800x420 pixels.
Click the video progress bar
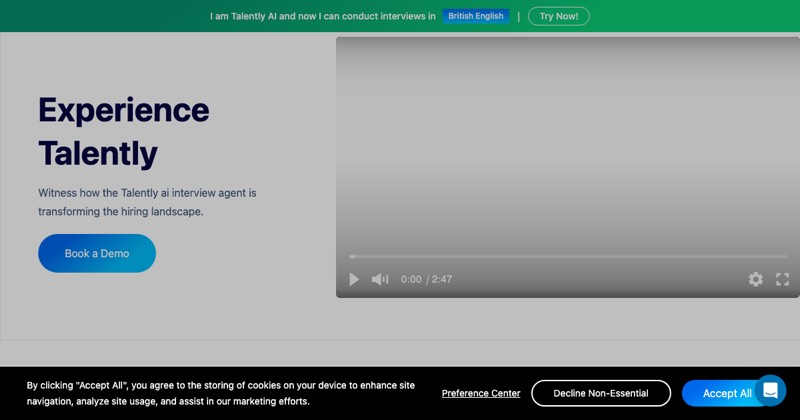568,257
